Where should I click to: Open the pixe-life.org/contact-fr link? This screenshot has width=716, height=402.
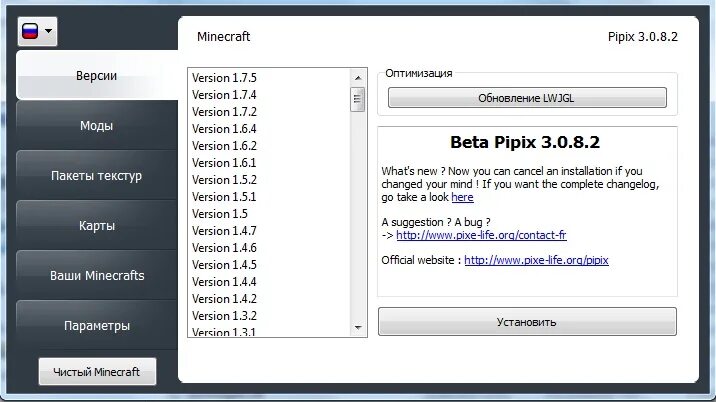pyautogui.click(x=481, y=235)
